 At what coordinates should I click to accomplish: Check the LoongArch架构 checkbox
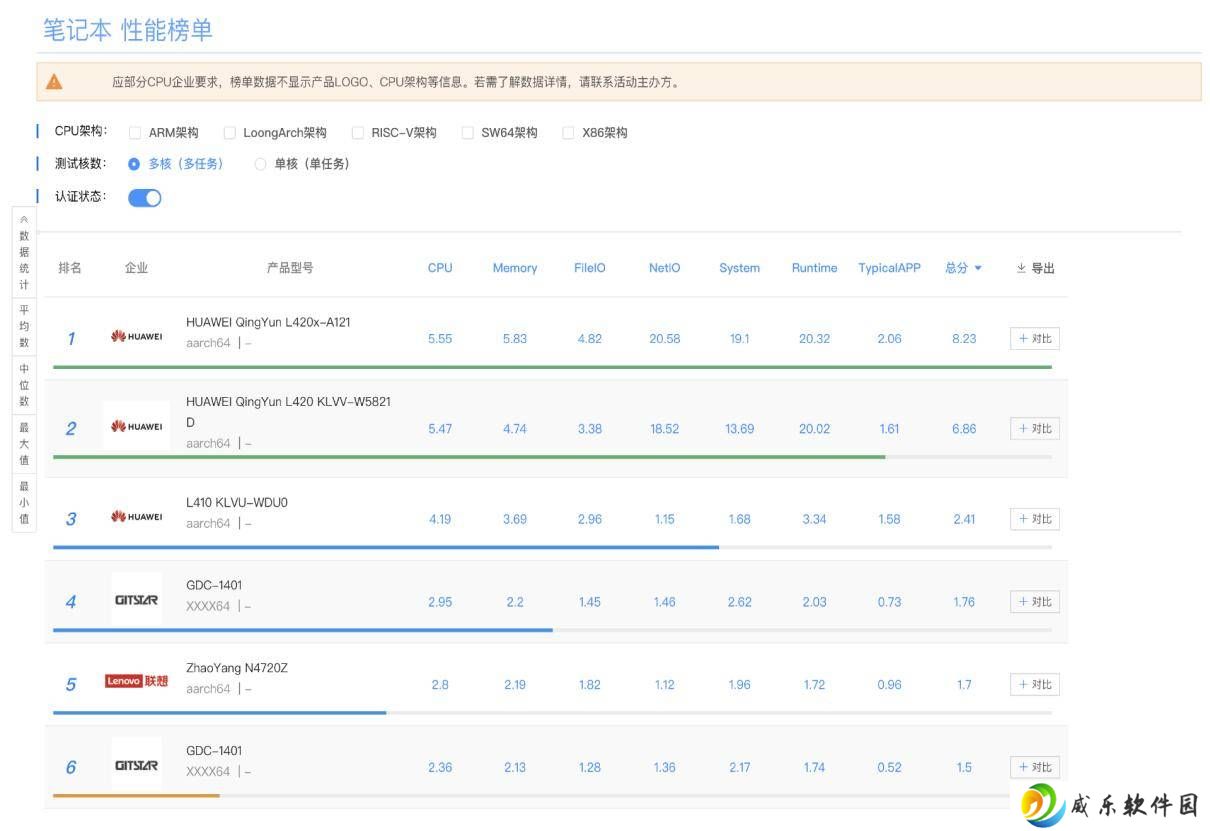[x=230, y=132]
